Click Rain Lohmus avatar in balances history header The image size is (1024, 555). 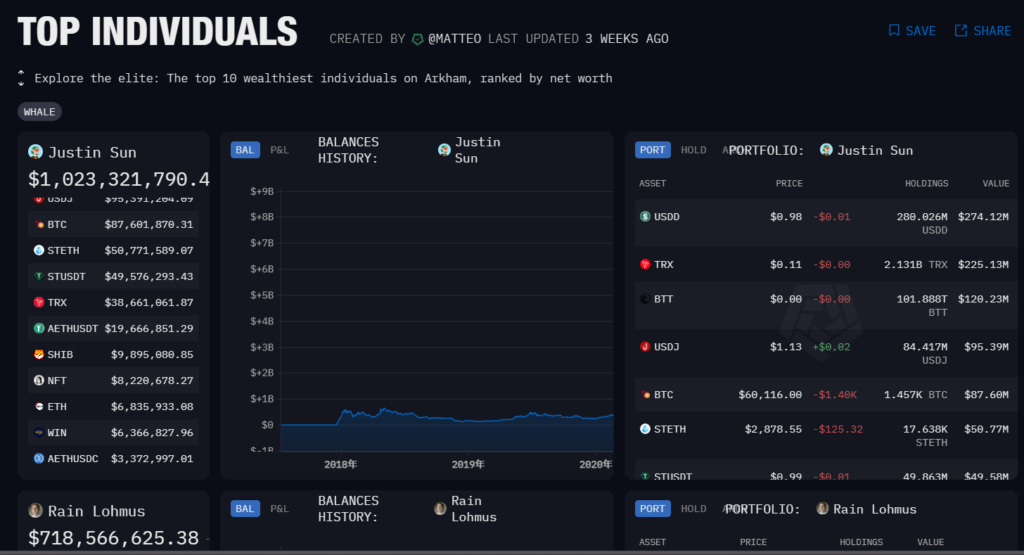pos(440,509)
